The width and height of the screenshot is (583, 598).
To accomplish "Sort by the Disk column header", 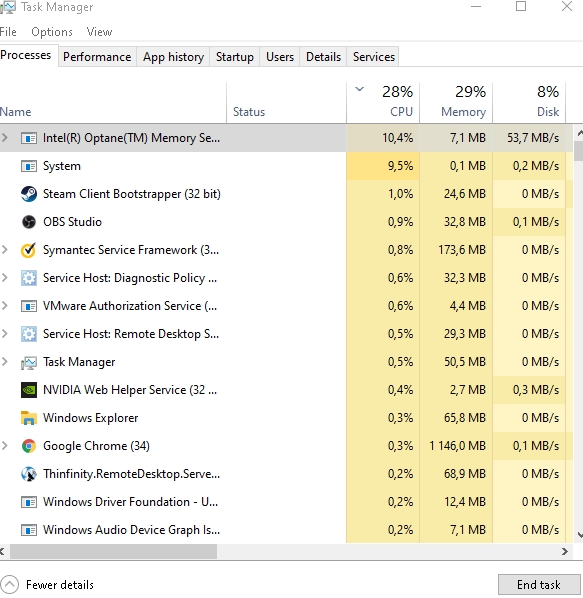I will 529,102.
